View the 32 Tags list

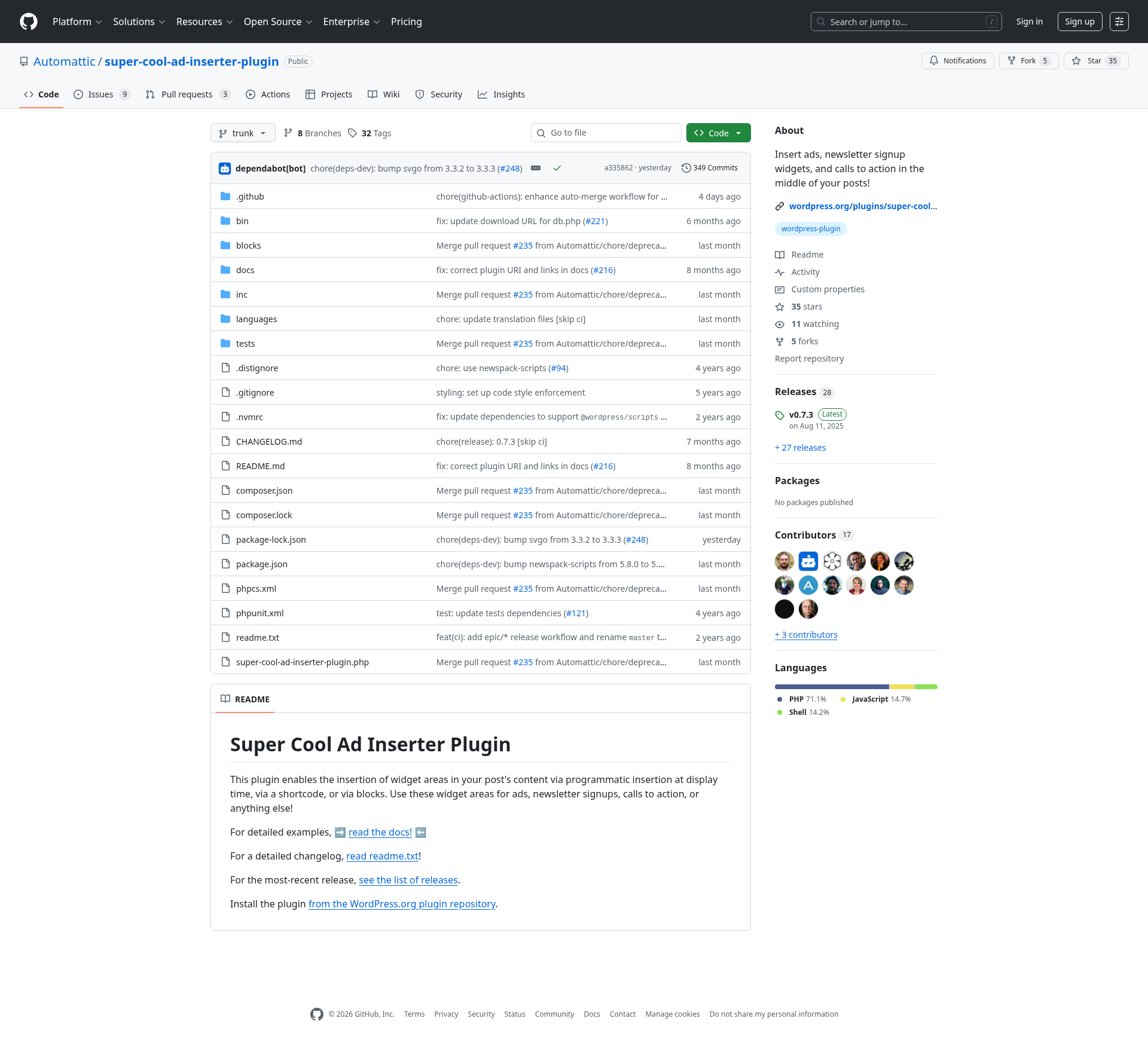[370, 133]
